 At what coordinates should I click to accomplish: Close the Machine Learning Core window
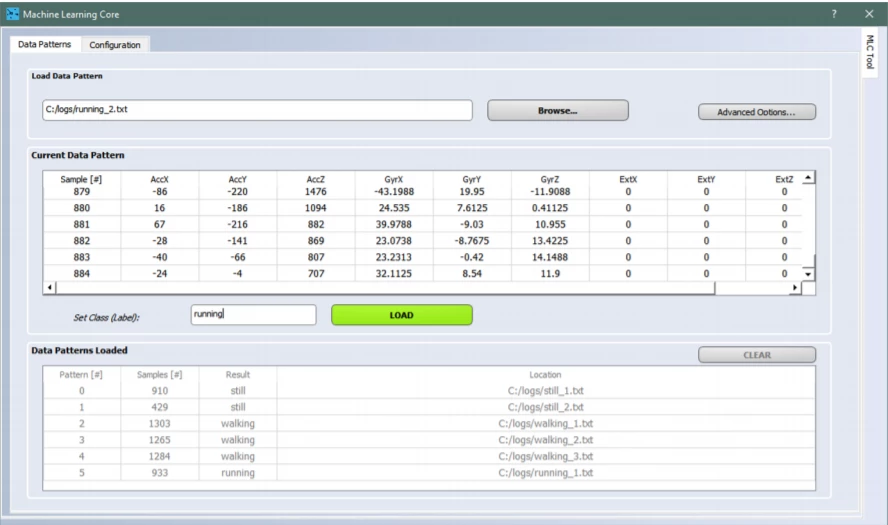point(869,14)
